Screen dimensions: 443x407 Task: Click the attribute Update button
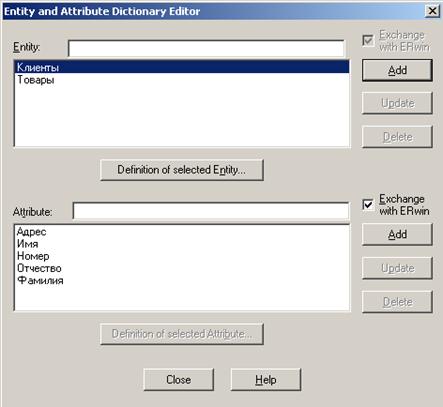(x=397, y=268)
